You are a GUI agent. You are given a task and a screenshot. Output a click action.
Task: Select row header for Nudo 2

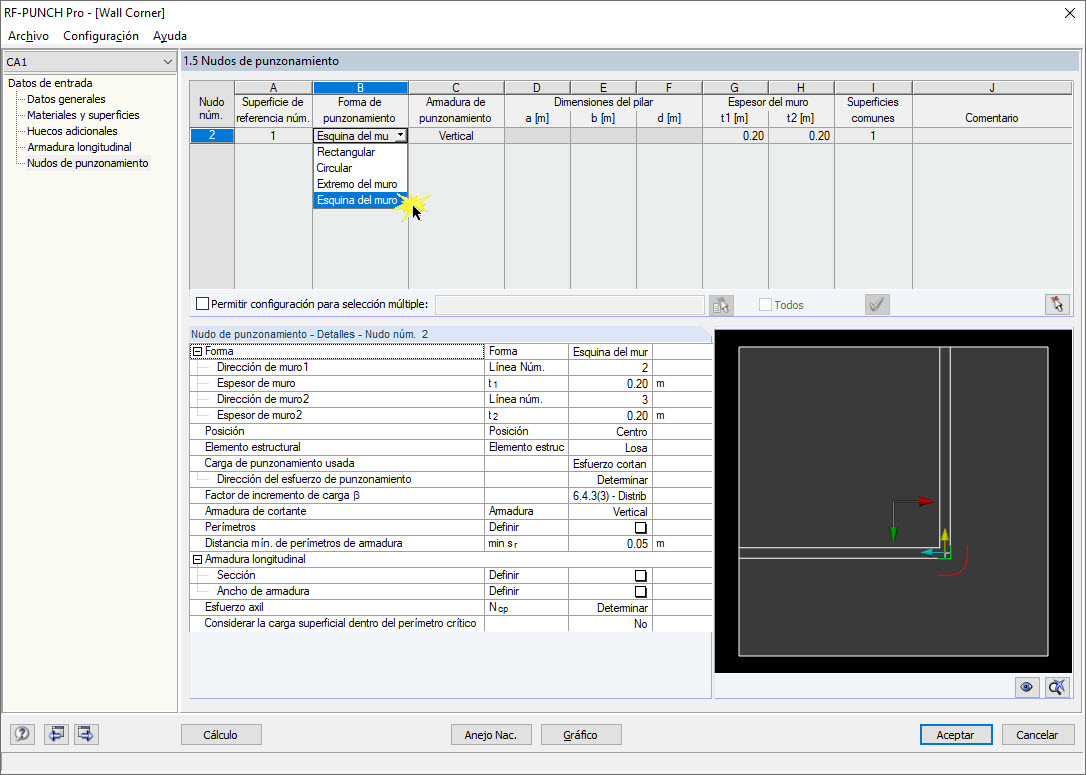(212, 136)
